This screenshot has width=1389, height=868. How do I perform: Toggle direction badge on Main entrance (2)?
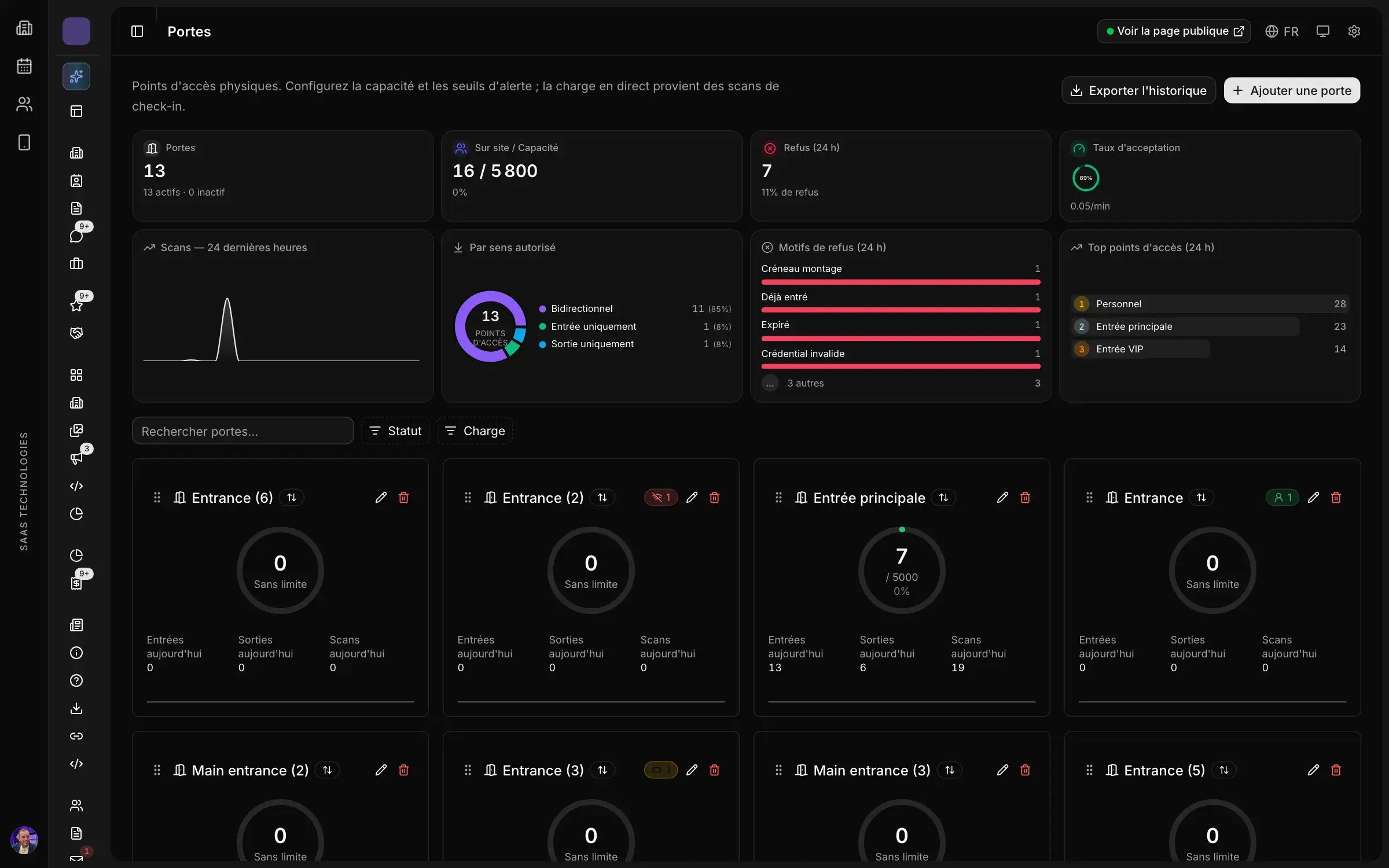click(328, 770)
